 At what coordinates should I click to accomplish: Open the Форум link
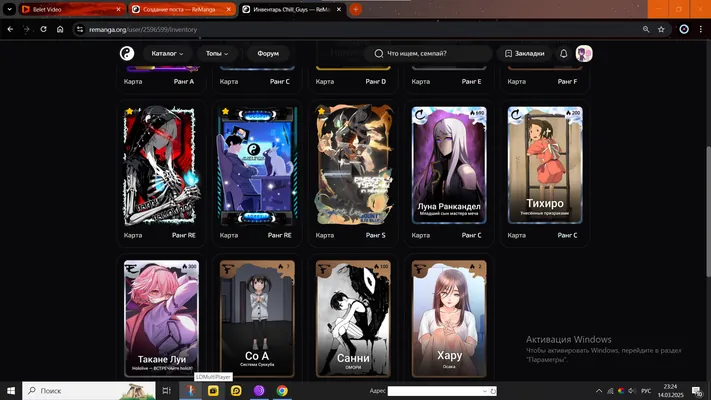[x=268, y=54]
